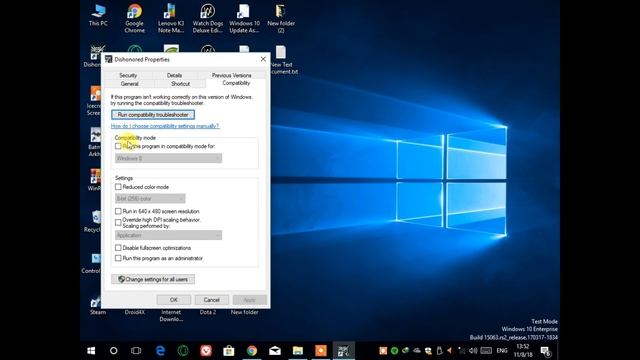Check Override high DPI scaling behavior
Image resolution: width=640 pixels, height=360 pixels.
[x=118, y=222]
